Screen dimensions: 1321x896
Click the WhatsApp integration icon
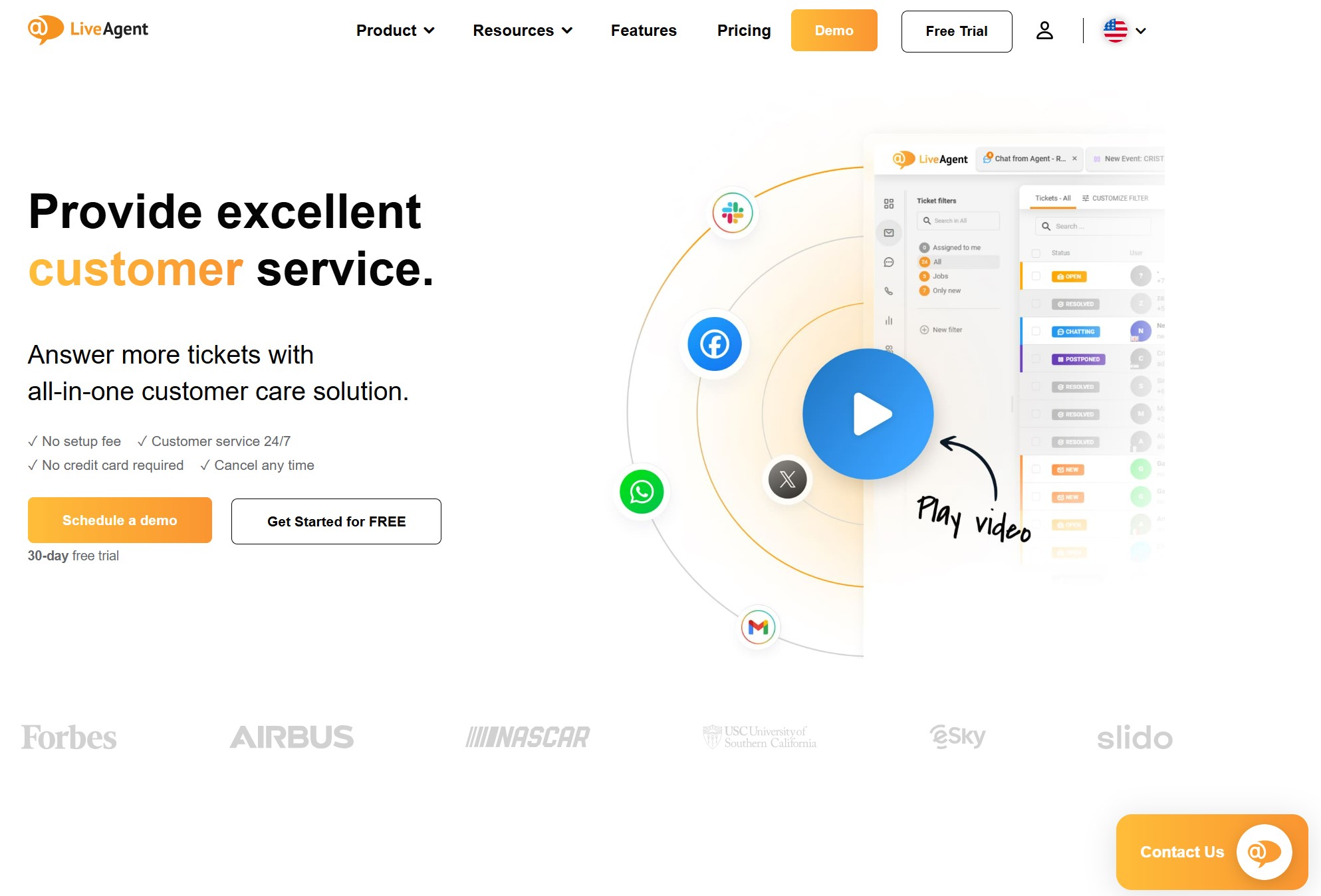[640, 490]
